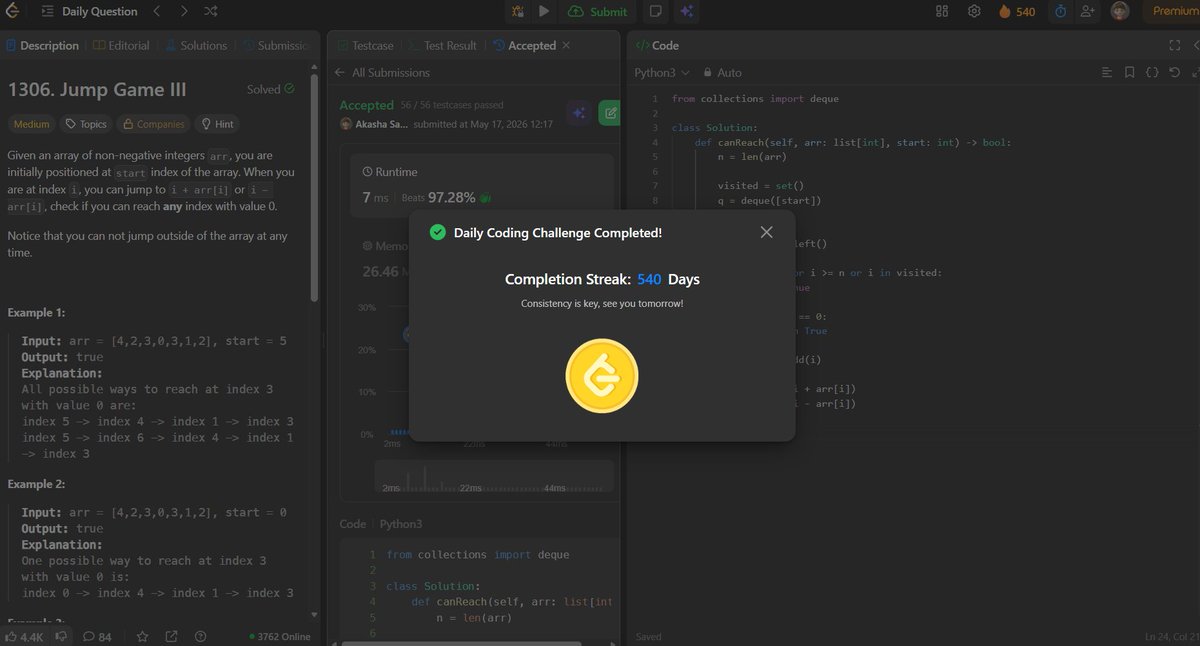Click the 3762 Online indicator
Screen dimensions: 1200x646
coord(280,636)
